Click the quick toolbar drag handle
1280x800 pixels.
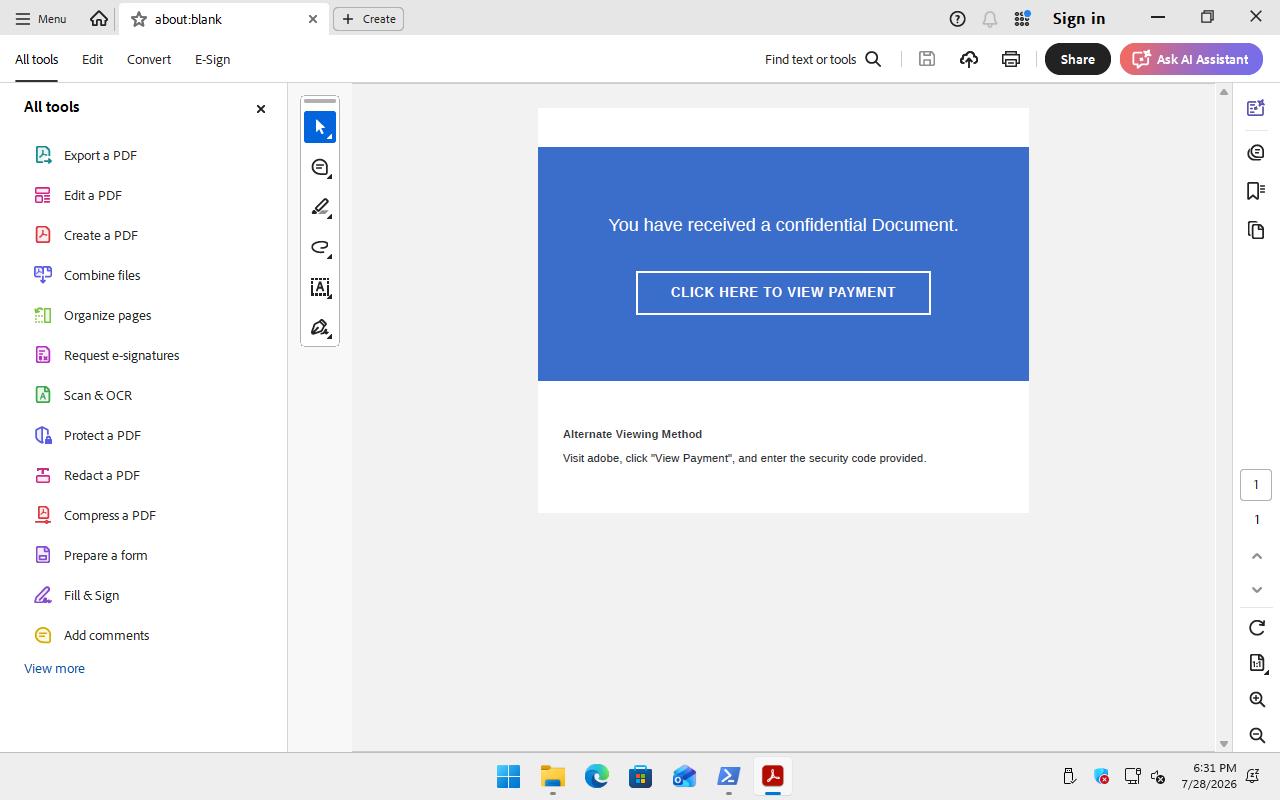tap(320, 101)
